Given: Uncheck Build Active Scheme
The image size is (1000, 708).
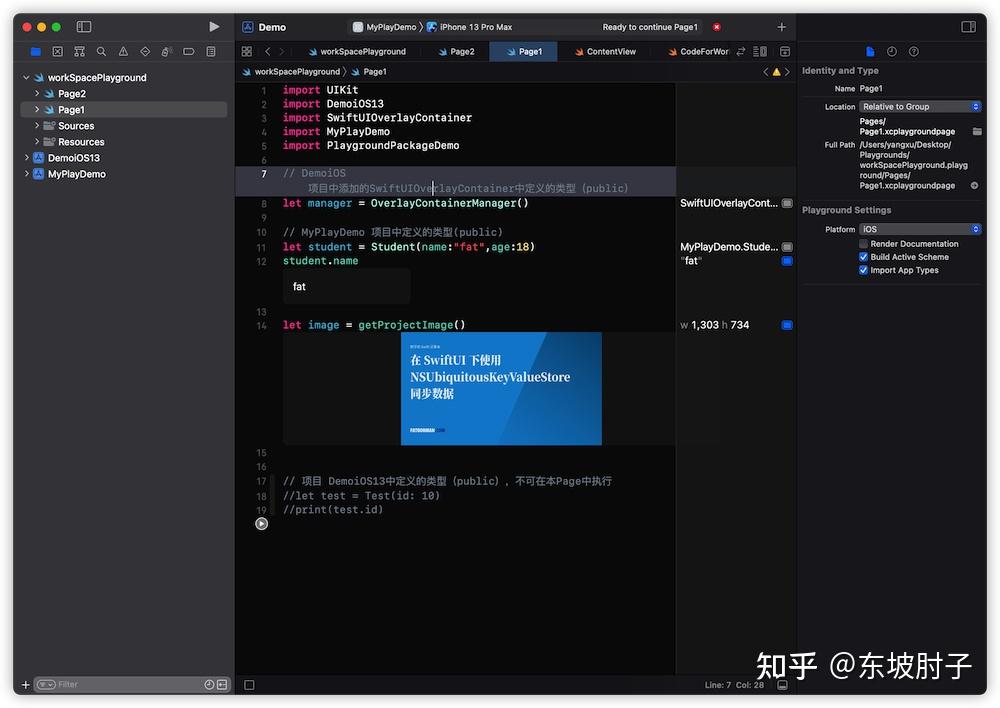Looking at the screenshot, I should [x=864, y=257].
